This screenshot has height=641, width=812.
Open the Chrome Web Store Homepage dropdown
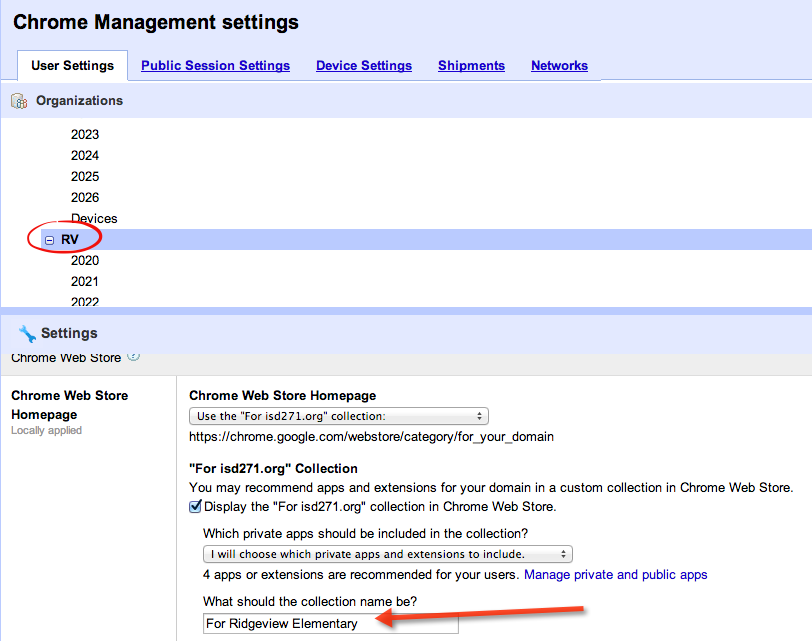point(339,416)
